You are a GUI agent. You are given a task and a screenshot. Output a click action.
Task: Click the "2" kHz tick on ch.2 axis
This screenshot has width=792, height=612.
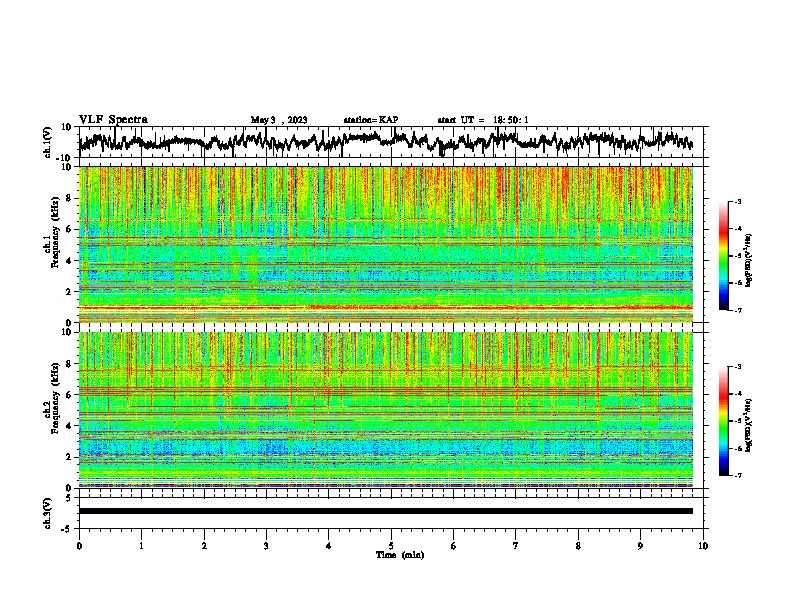tap(69, 457)
